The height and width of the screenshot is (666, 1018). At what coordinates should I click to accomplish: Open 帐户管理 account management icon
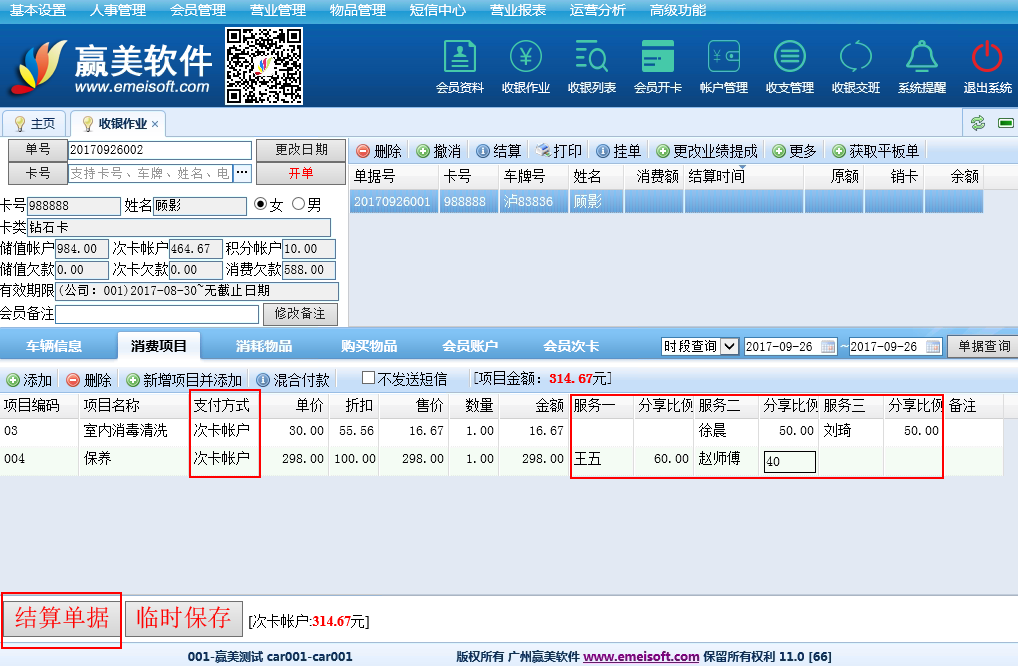click(x=724, y=58)
